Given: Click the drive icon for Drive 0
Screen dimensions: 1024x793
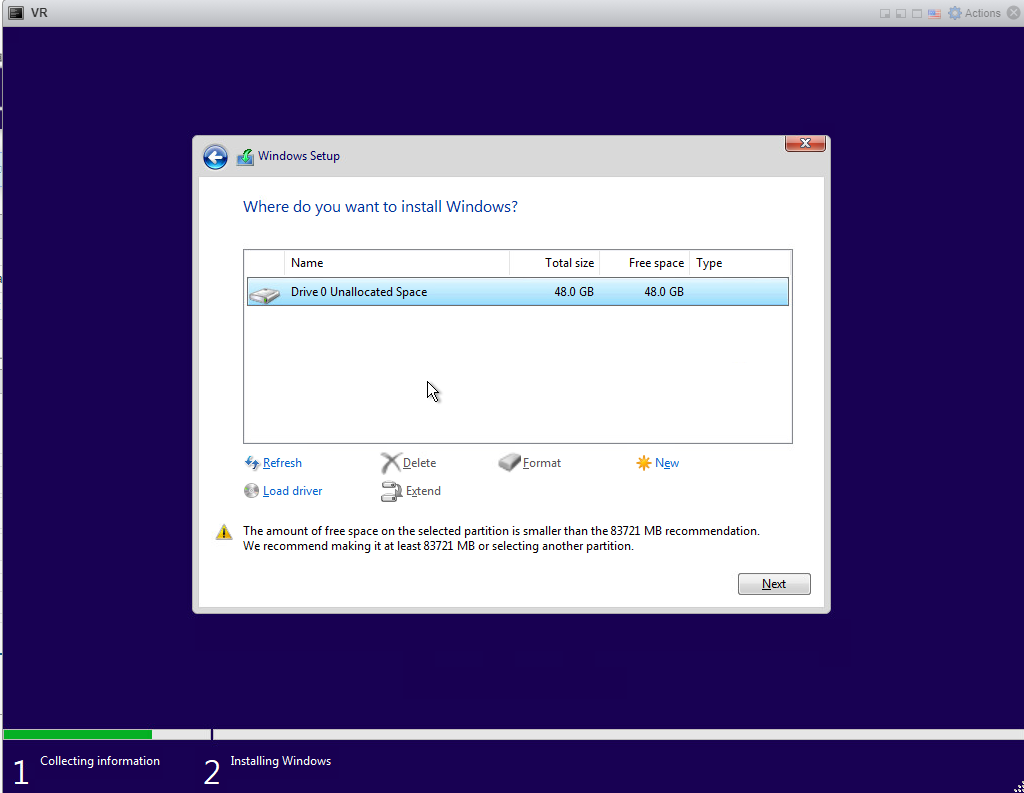Looking at the screenshot, I should point(264,295).
